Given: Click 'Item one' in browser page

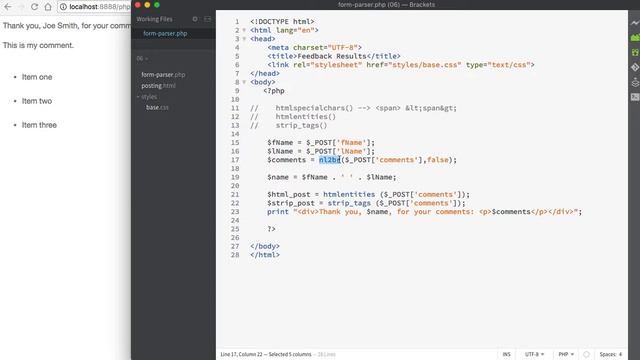Looking at the screenshot, I should tap(37, 77).
